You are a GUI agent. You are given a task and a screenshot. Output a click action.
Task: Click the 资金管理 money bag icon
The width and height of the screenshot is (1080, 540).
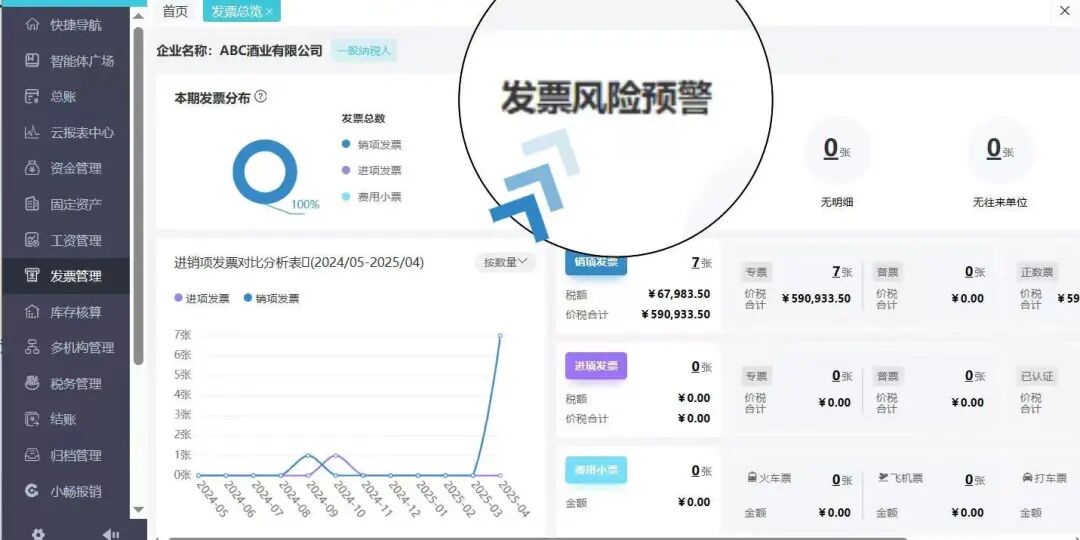pos(32,168)
